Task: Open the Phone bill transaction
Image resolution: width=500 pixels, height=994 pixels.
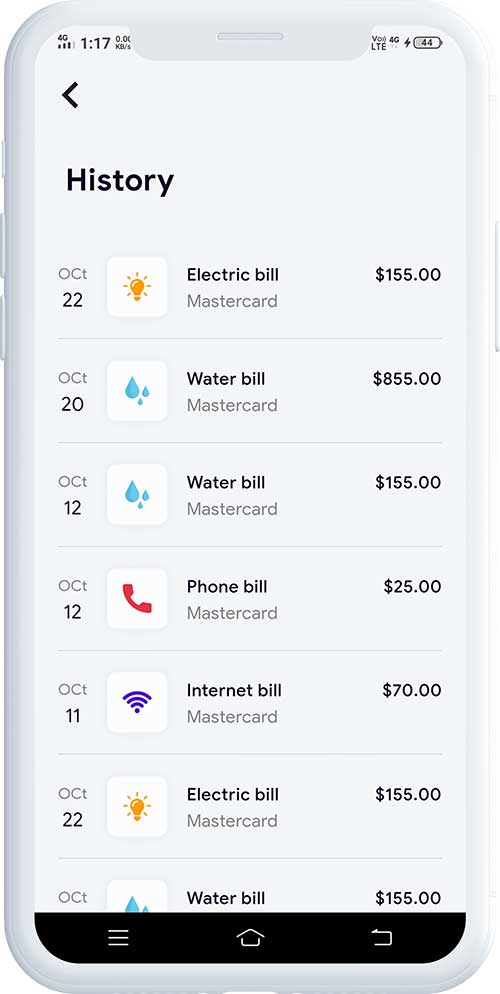Action: point(250,598)
